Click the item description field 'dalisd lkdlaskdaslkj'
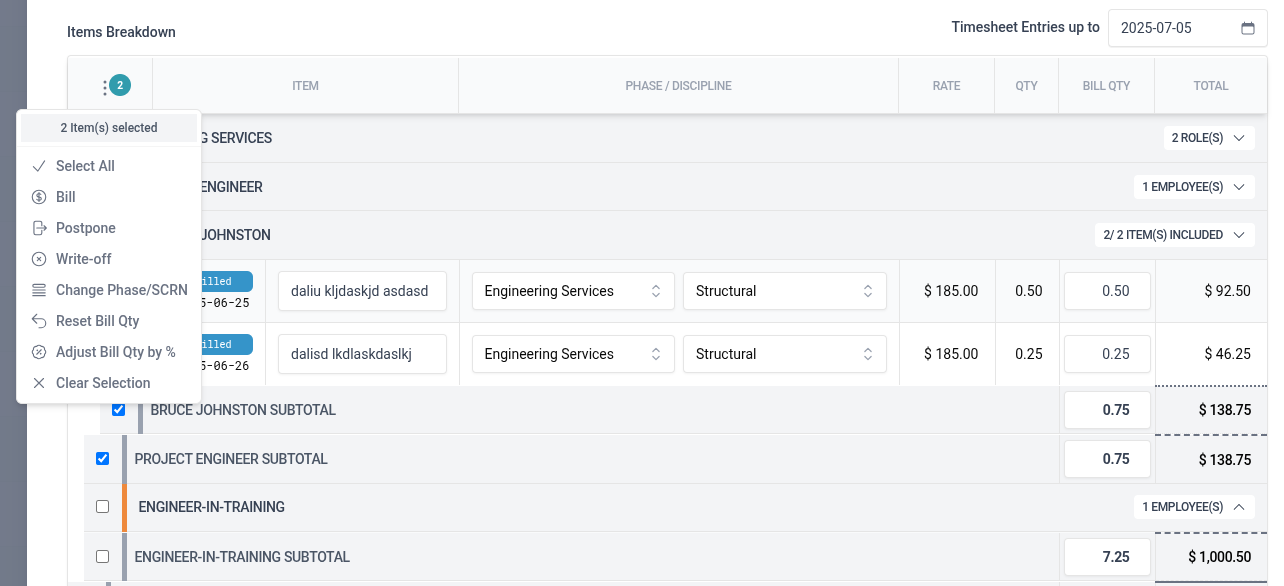Screen dimensions: 1284x586 pos(362,354)
